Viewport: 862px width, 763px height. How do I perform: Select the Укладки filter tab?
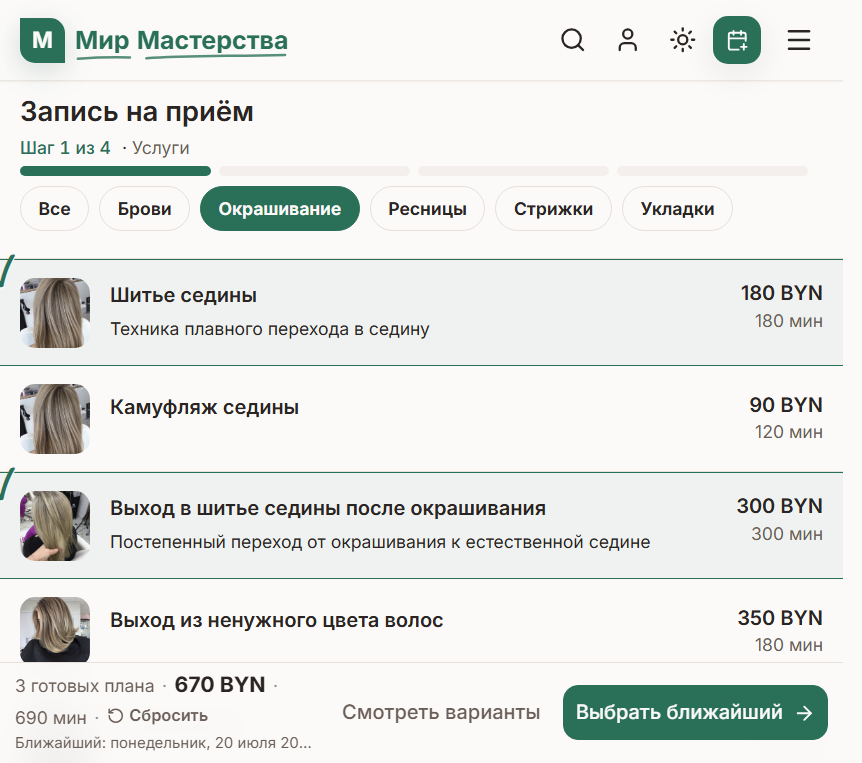pos(677,209)
